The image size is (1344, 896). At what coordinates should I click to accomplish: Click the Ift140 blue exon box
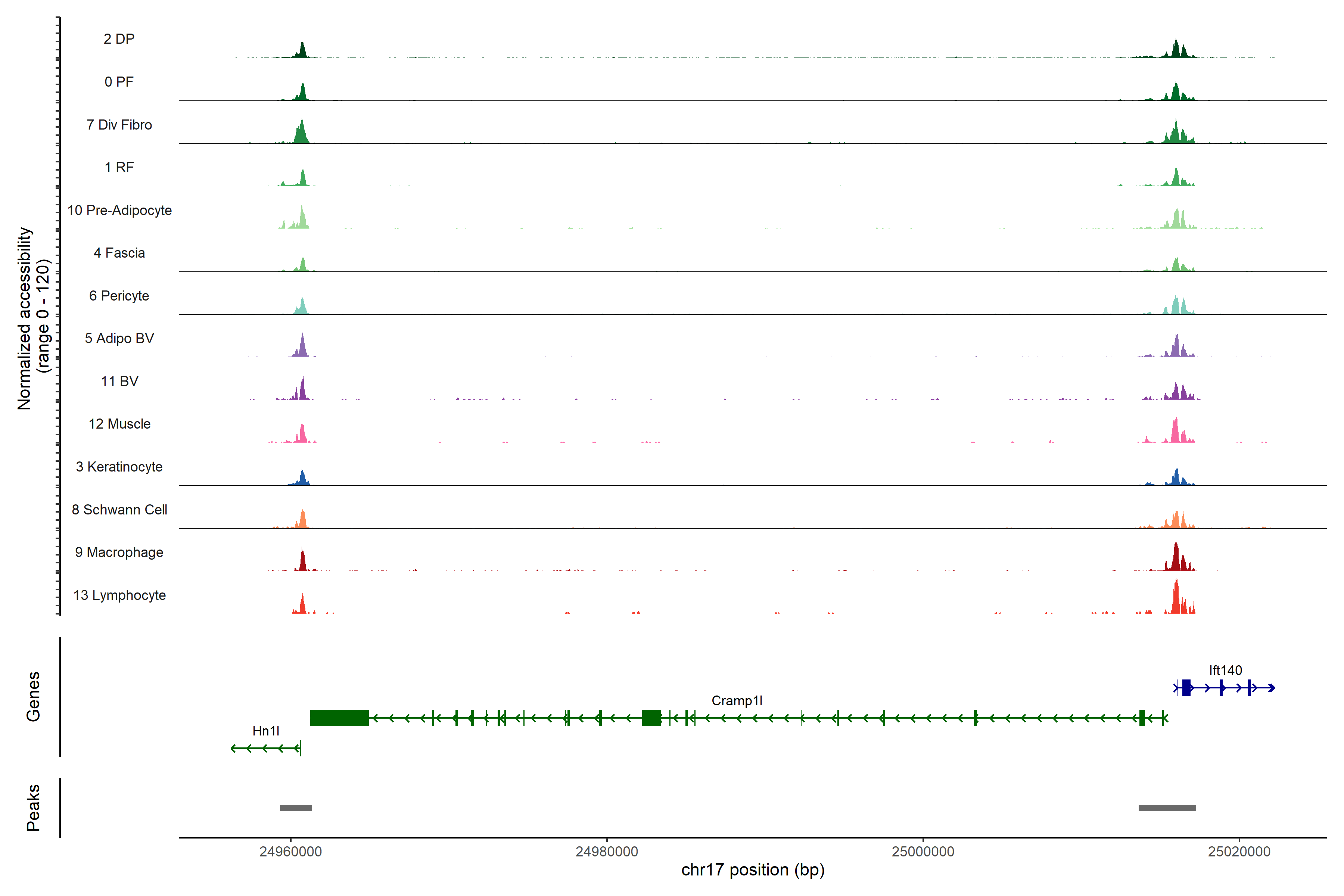coord(1186,687)
